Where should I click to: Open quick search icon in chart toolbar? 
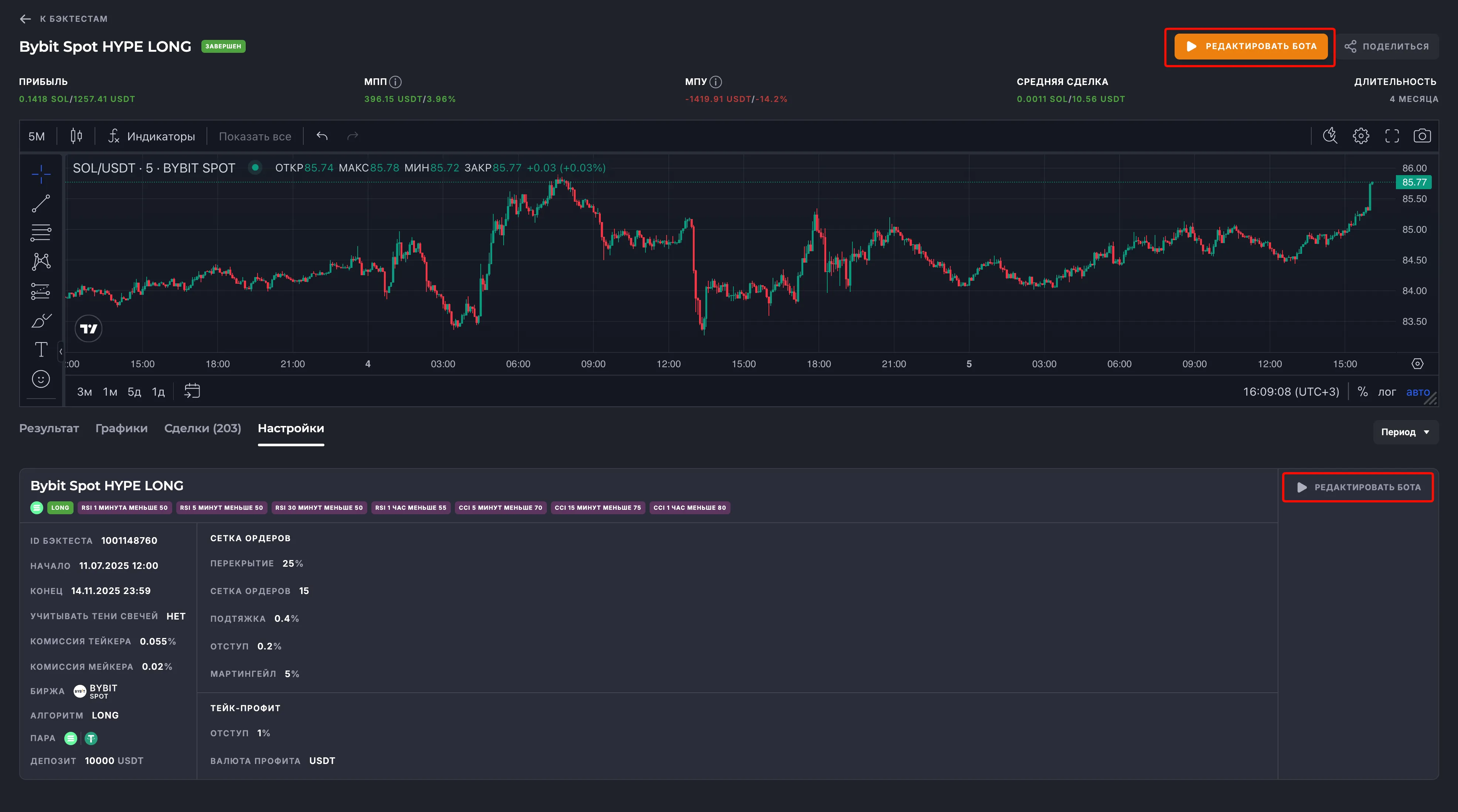tap(1330, 136)
